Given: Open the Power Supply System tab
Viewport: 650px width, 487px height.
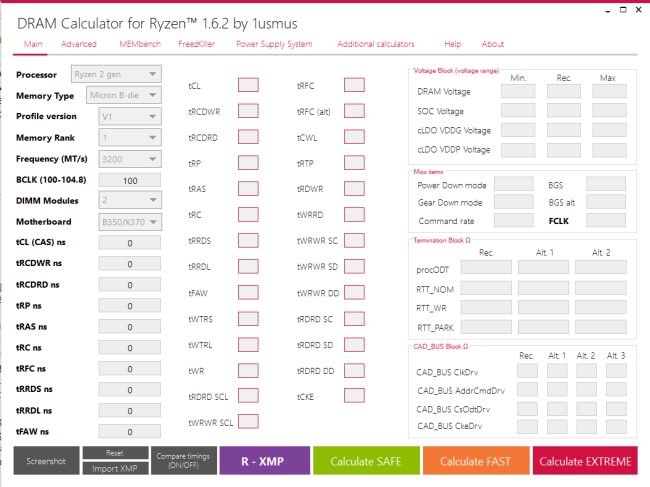Looking at the screenshot, I should pos(274,44).
